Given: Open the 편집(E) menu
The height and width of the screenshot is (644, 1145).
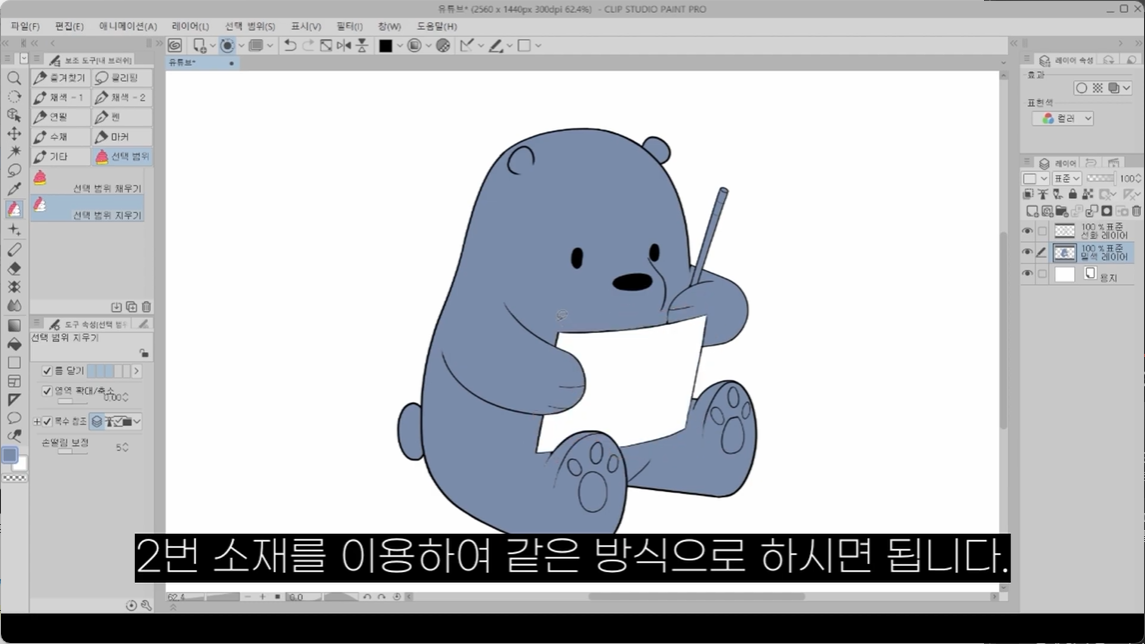Looking at the screenshot, I should [x=69, y=26].
